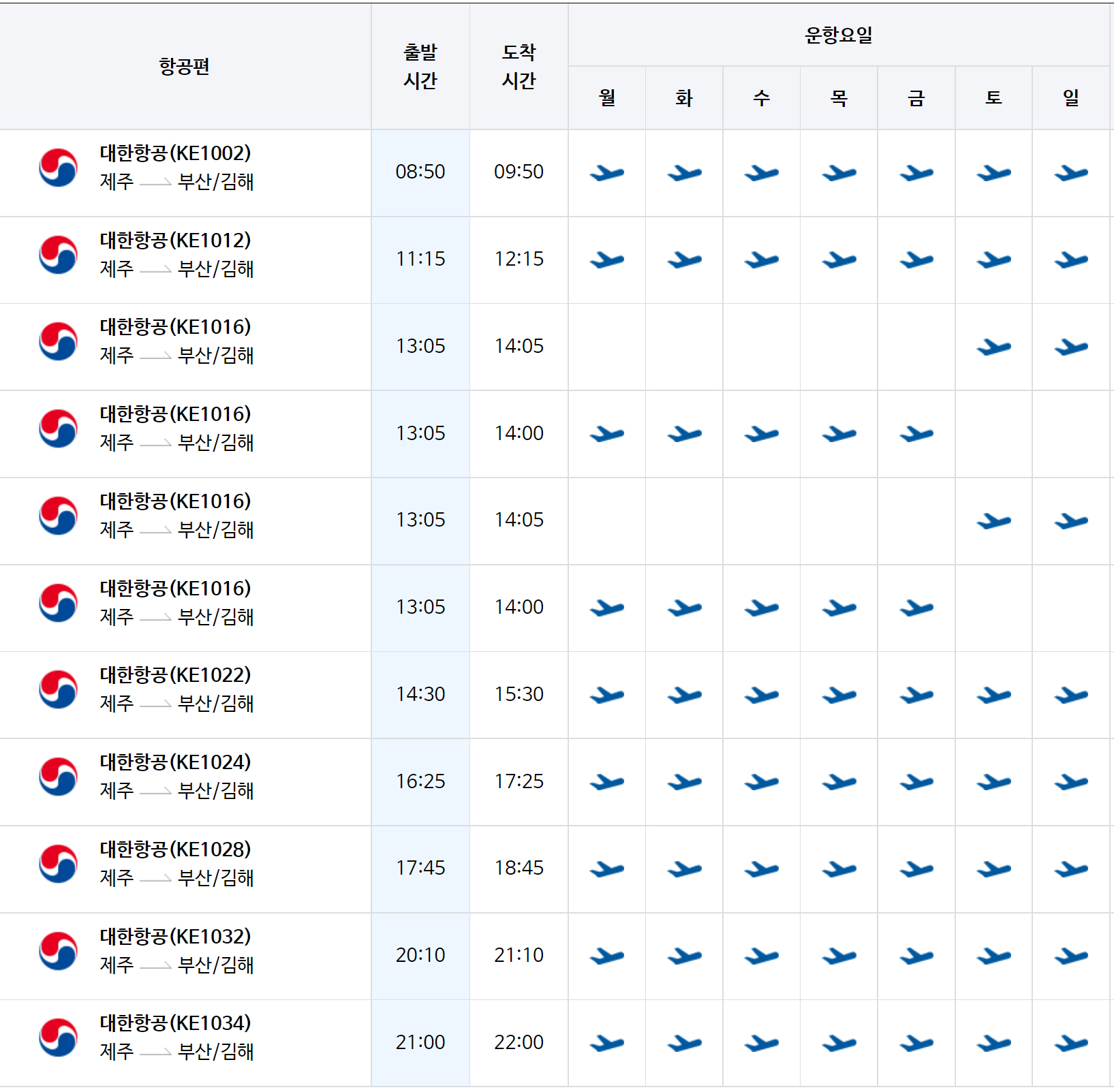Viewport: 1114px width, 1092px height.
Task: Click the Korean Air logo beside KE1022
Action: coord(58,689)
